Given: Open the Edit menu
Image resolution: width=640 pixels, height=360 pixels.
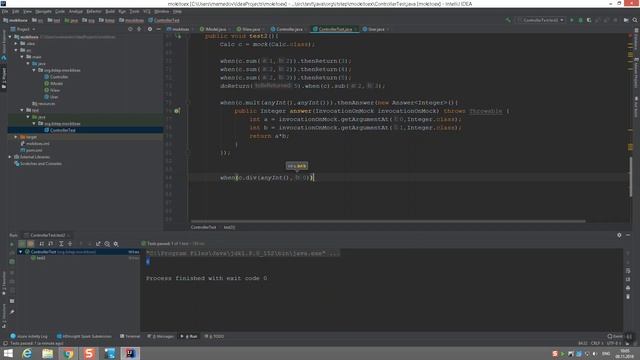Looking at the screenshot, I should click(x=16, y=11).
